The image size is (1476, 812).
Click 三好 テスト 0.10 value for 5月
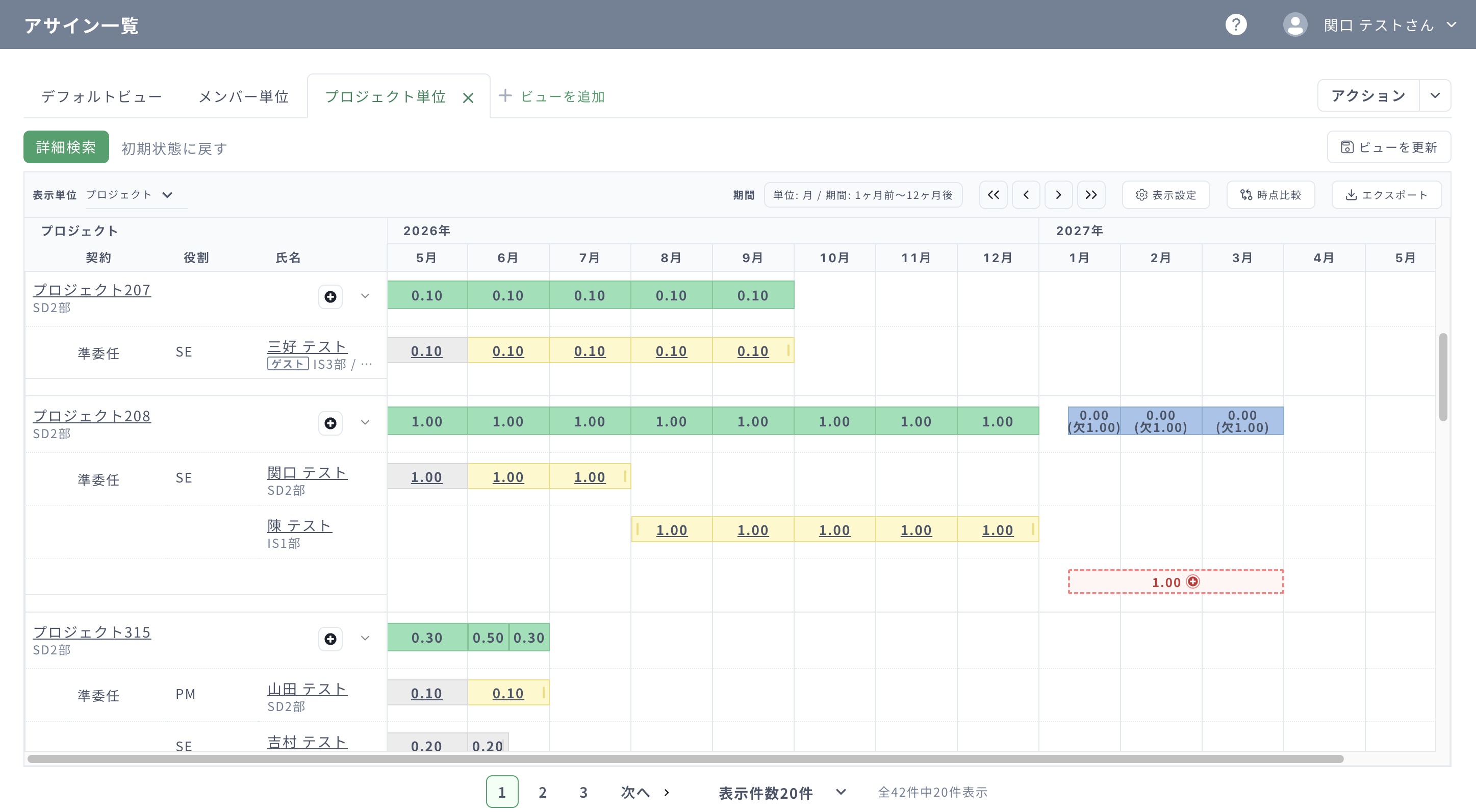[x=426, y=351]
